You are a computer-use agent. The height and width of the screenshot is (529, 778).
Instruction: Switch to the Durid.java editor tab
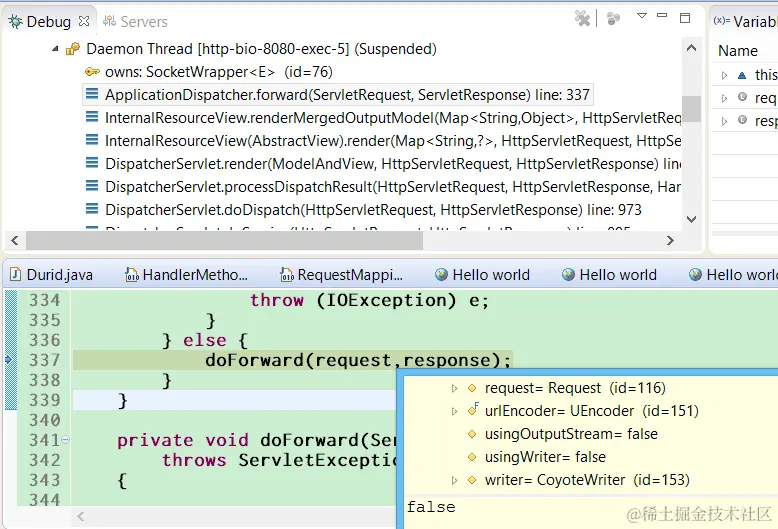pyautogui.click(x=52, y=274)
